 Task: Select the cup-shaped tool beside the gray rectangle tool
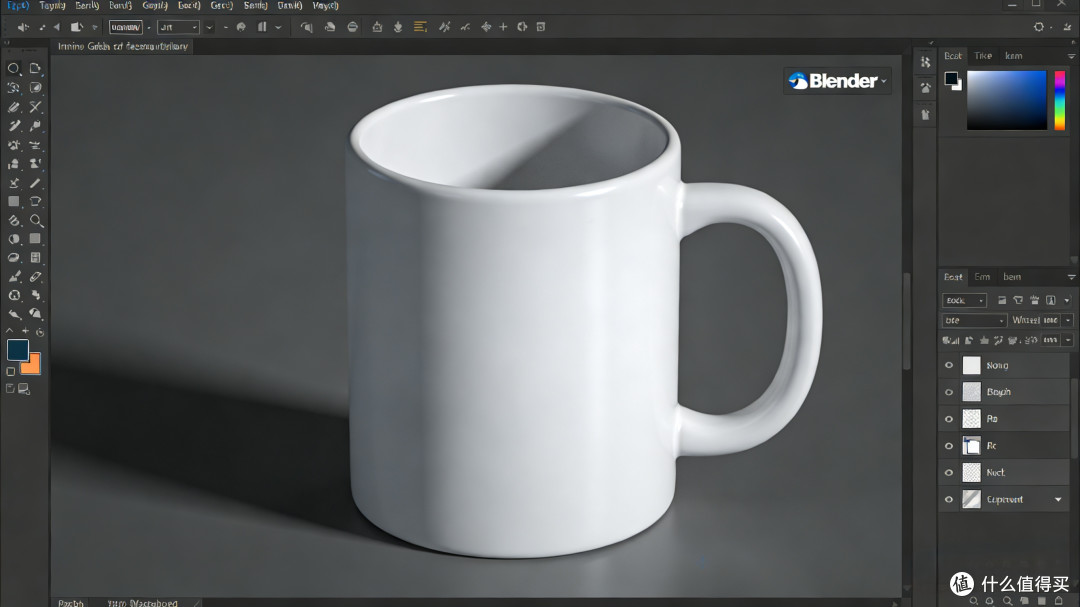coord(36,201)
